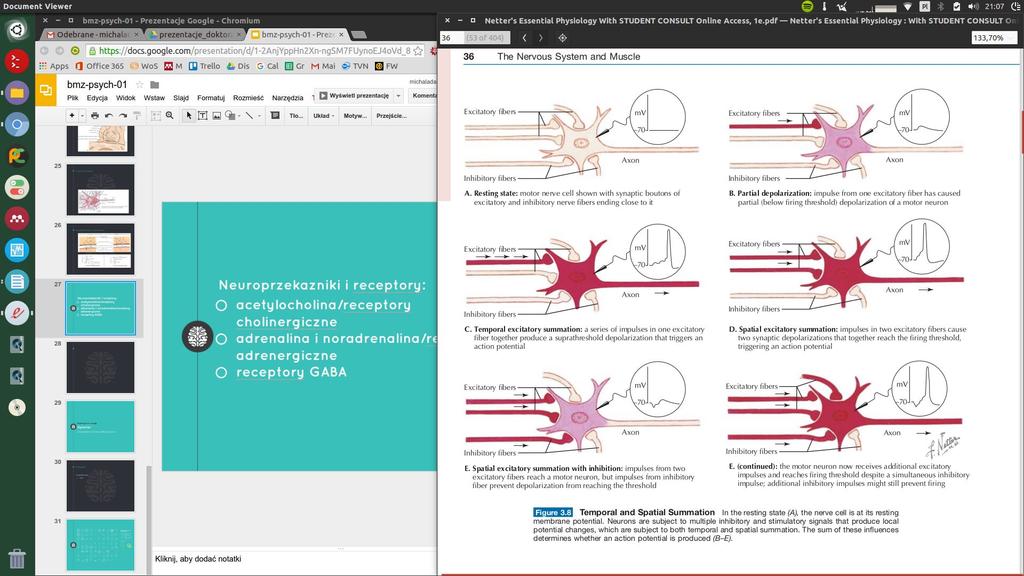This screenshot has height=576, width=1024.
Task: Click the Przejście transition button
Action: click(x=391, y=116)
